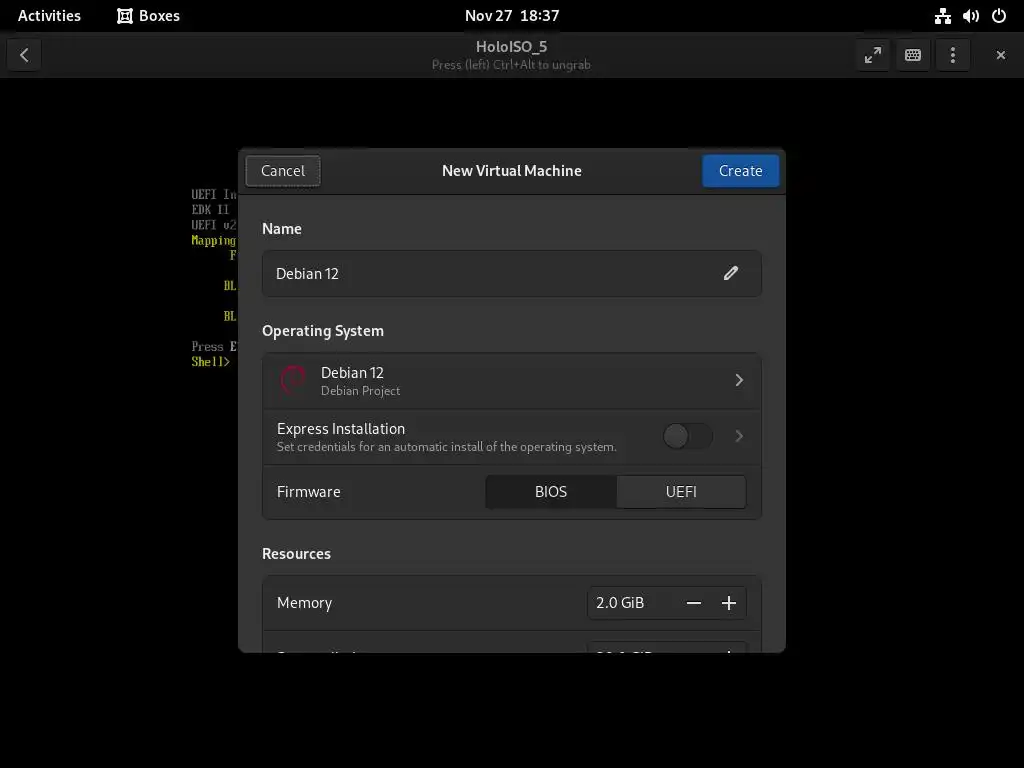This screenshot has height=768, width=1024.
Task: Click the Shell> prompt in the VM console
Action: (x=211, y=362)
